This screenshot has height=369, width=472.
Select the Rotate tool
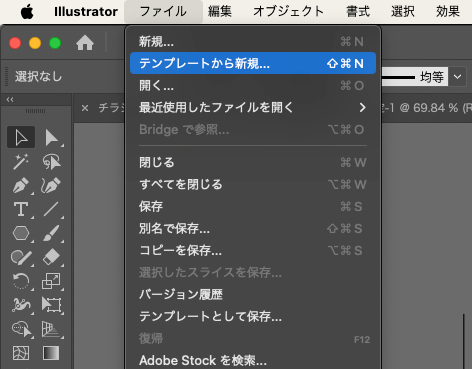pos(21,281)
